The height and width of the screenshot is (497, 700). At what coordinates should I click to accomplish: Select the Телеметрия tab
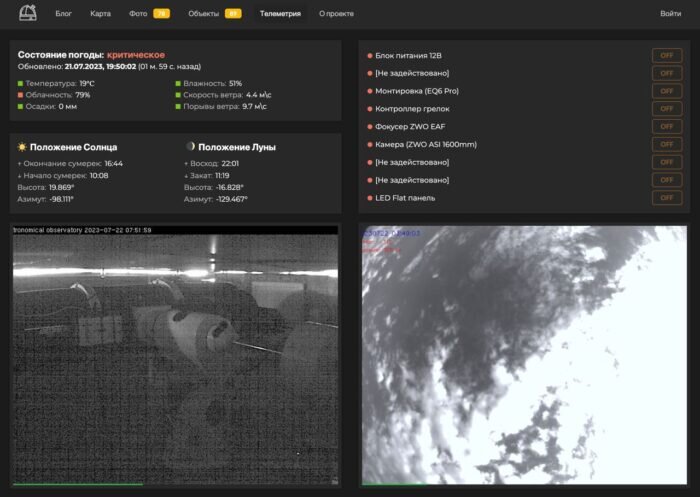(x=280, y=13)
